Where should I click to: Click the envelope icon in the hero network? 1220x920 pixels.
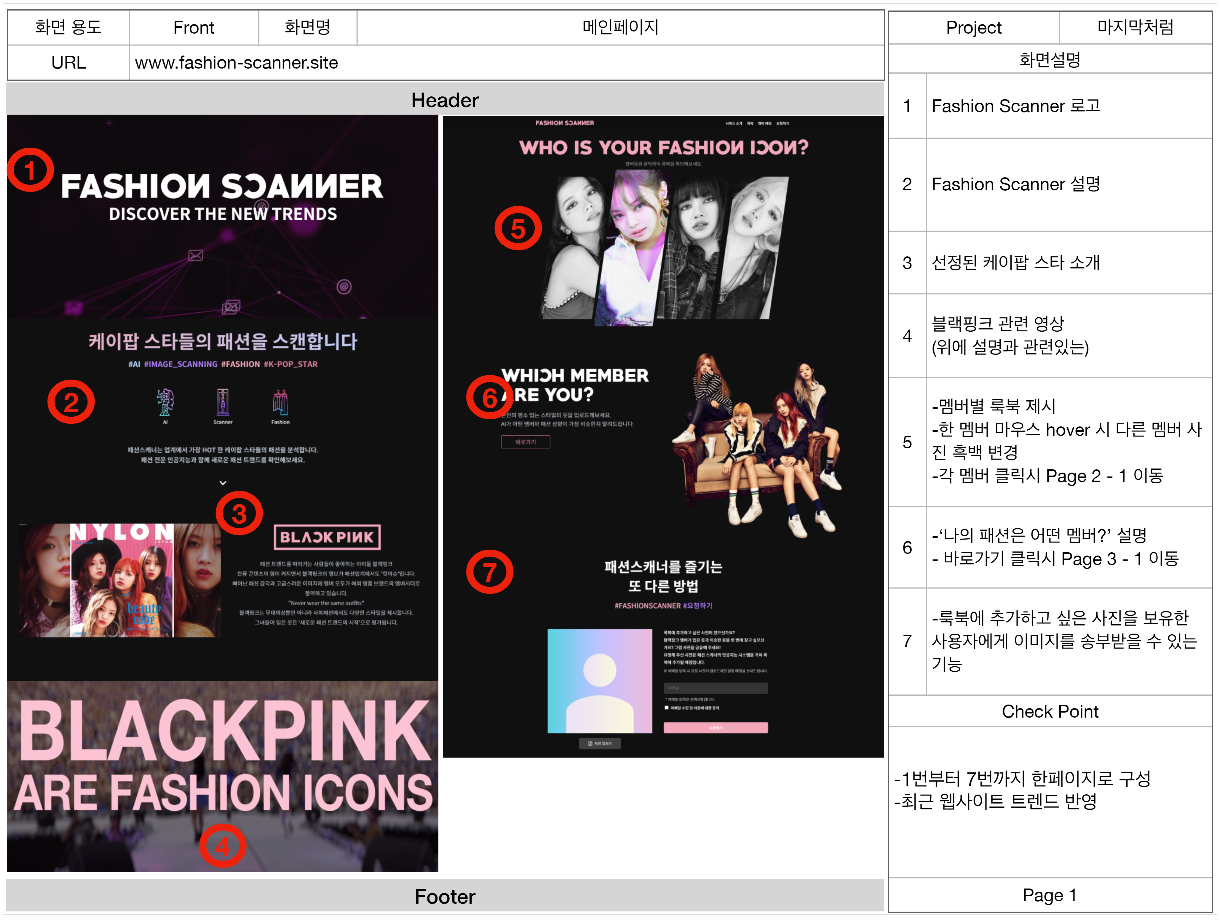tap(195, 256)
